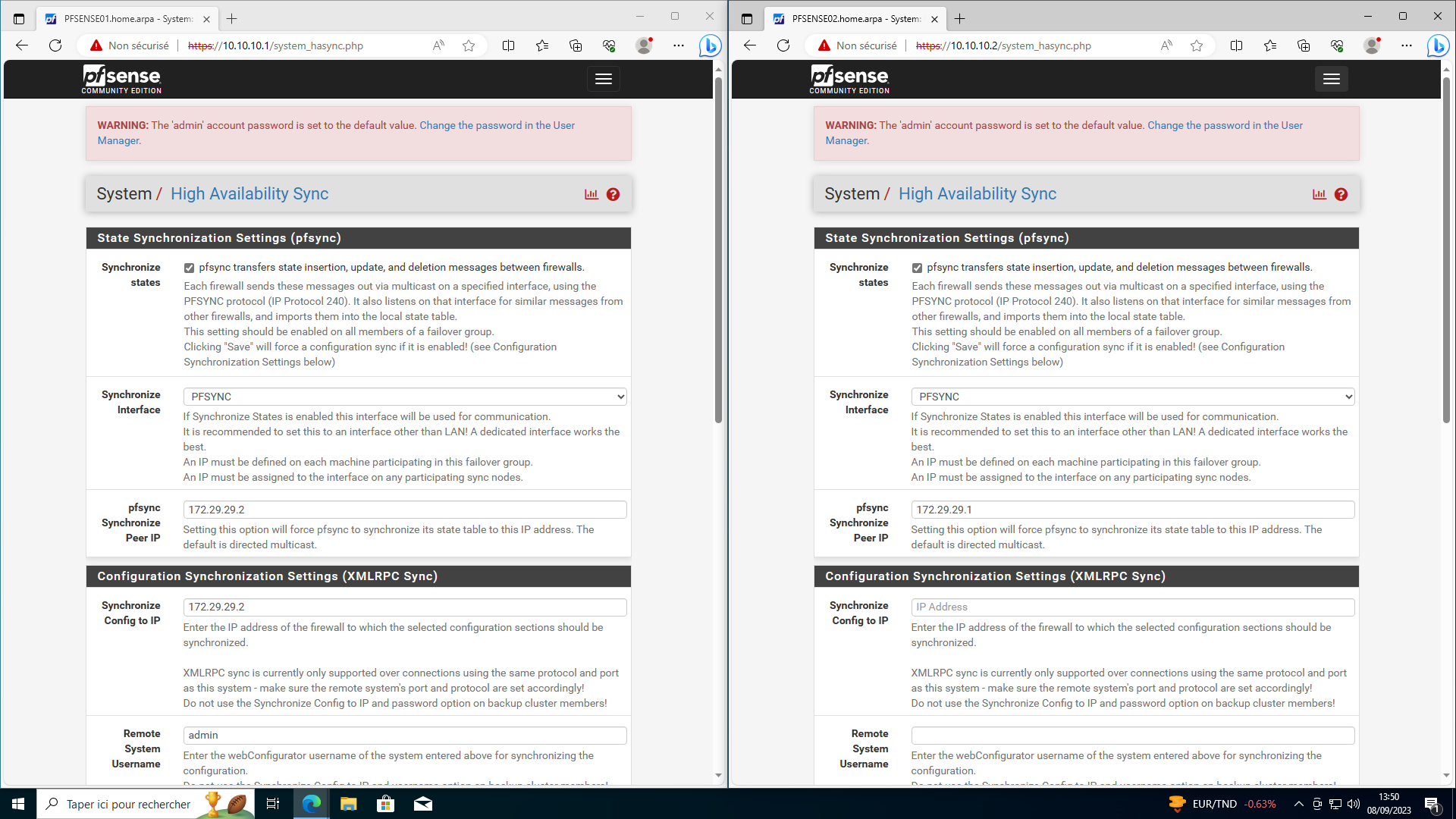Open File Explorer from the taskbar
This screenshot has width=1456, height=819.
click(348, 804)
